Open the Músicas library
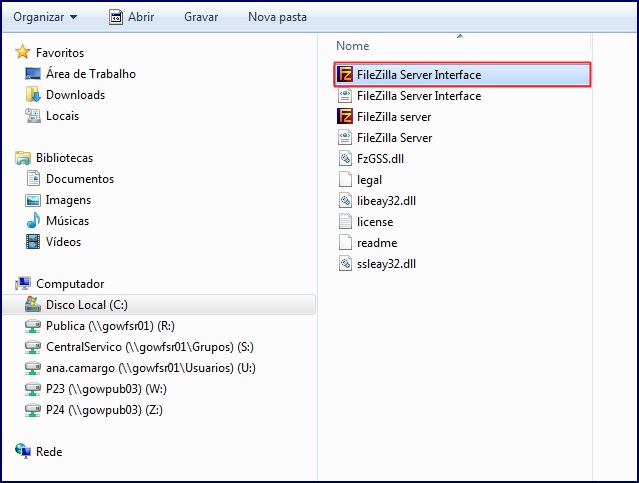Image resolution: width=639 pixels, height=483 pixels. 67,221
